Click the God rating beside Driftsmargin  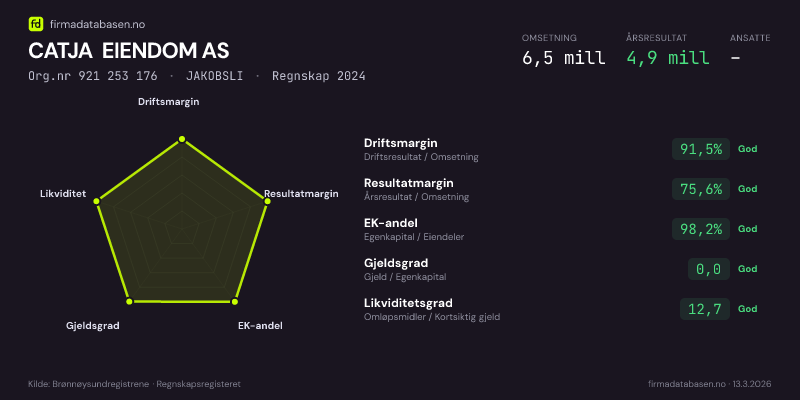pos(748,149)
